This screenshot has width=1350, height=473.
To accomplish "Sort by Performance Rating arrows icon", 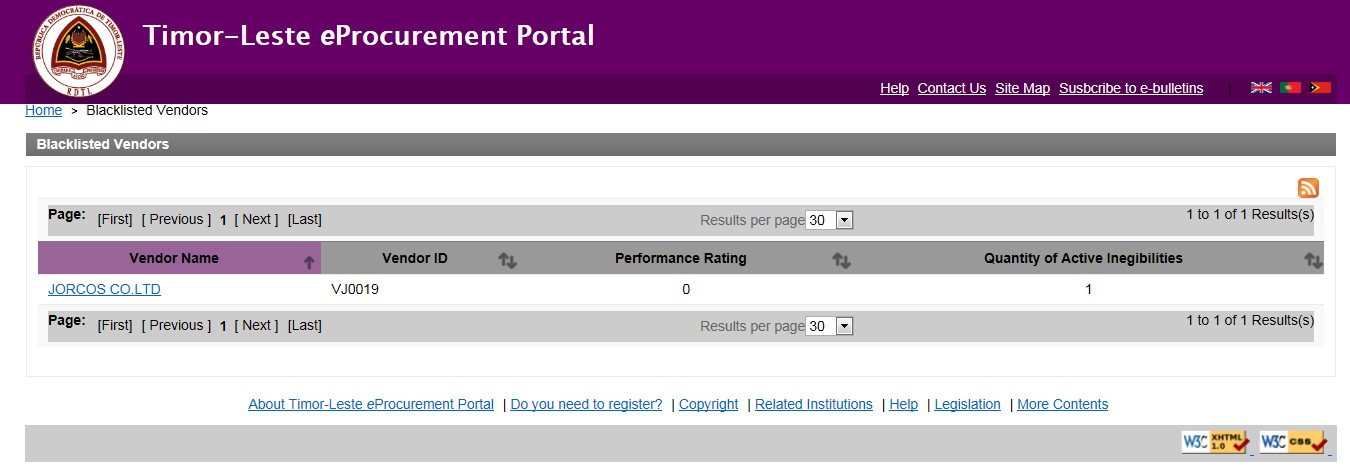I will pos(841,260).
